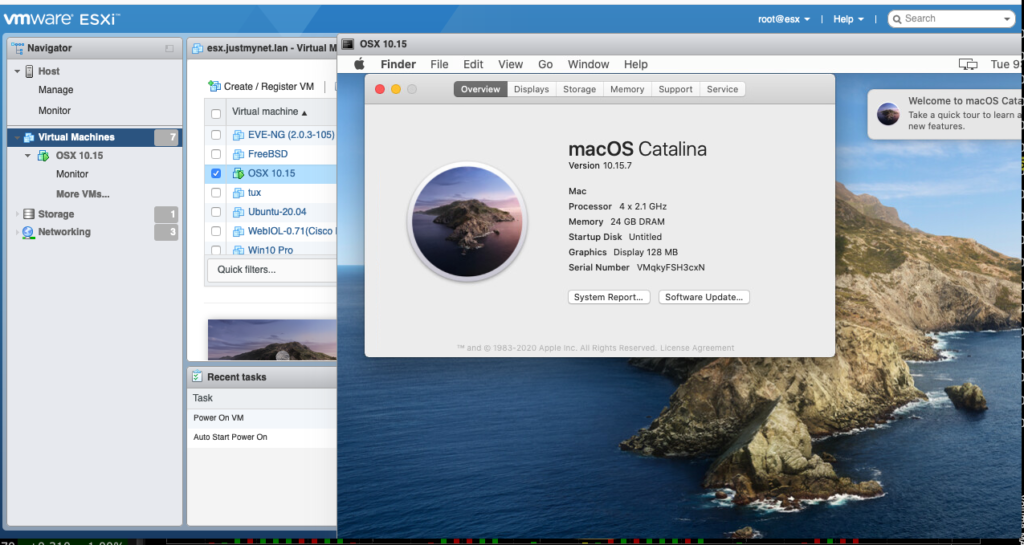
Task: Open the Finder menu in macOS menu bar
Action: [x=398, y=64]
